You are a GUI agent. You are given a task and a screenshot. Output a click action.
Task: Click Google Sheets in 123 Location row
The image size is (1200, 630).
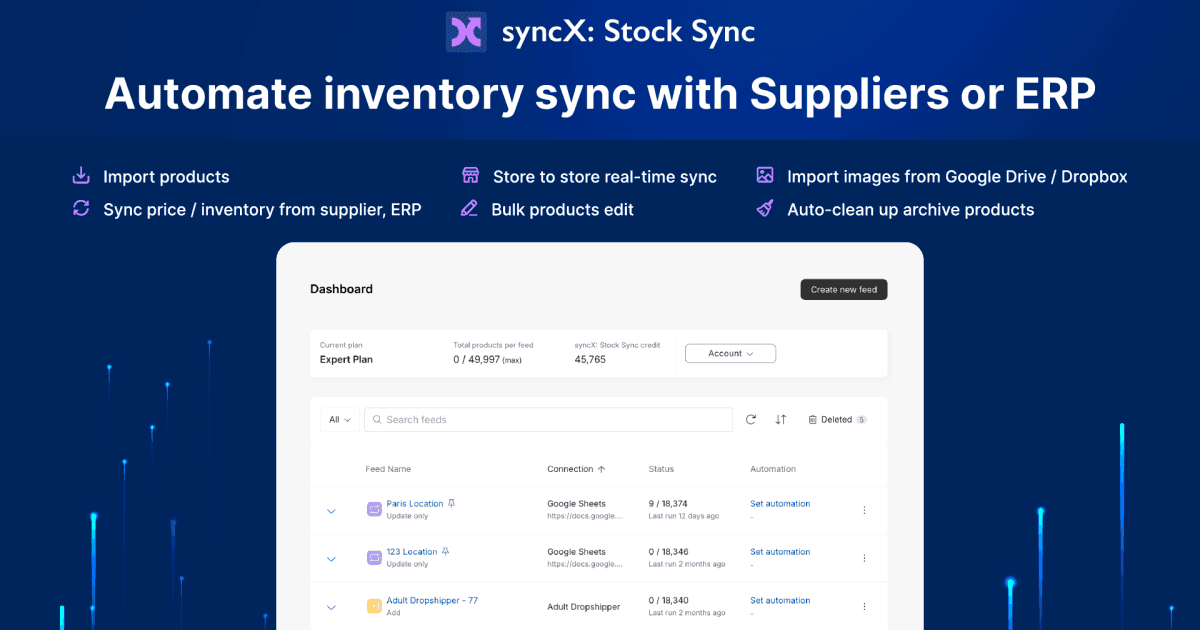(576, 552)
